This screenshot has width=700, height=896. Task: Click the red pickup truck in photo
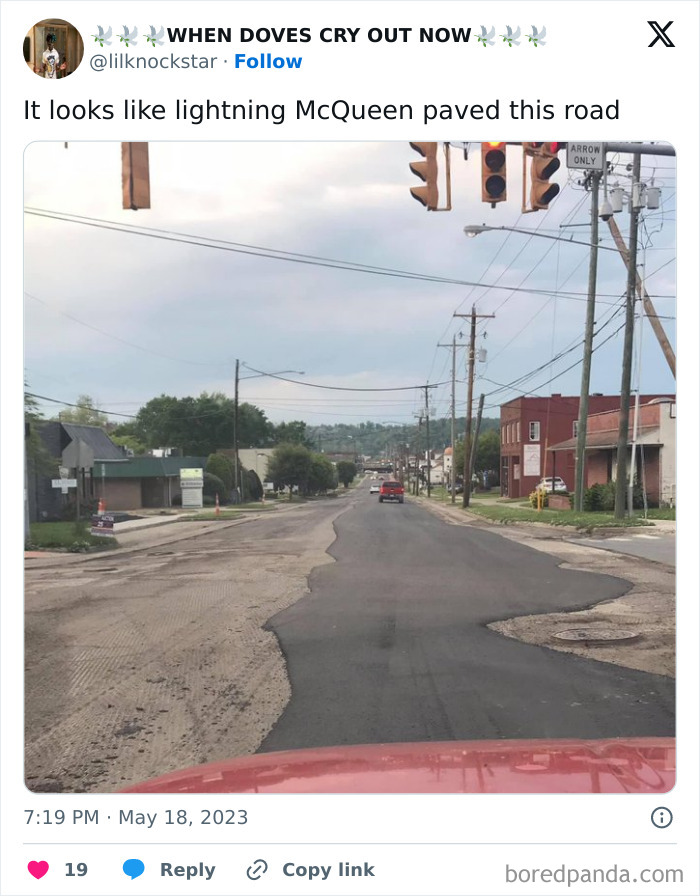tap(391, 491)
